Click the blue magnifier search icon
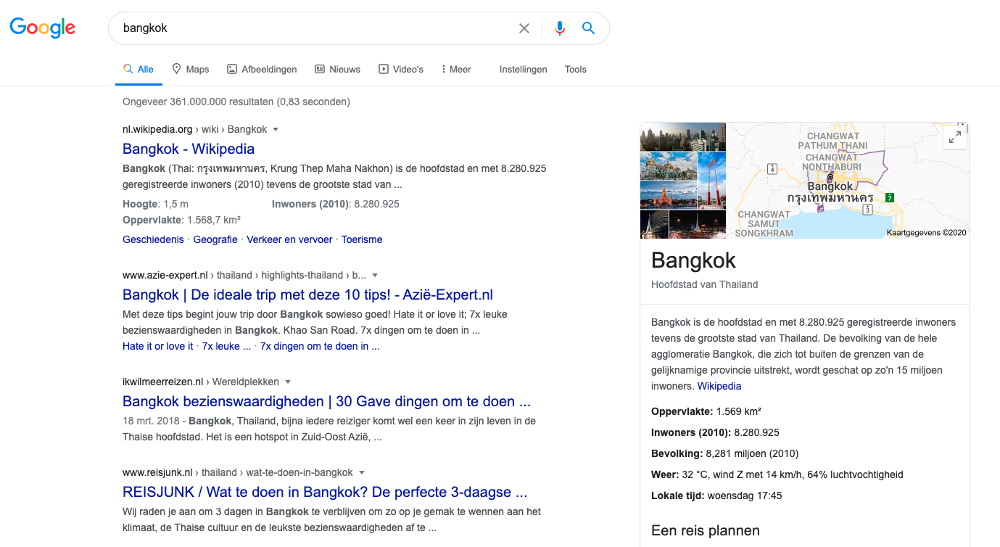 (588, 28)
